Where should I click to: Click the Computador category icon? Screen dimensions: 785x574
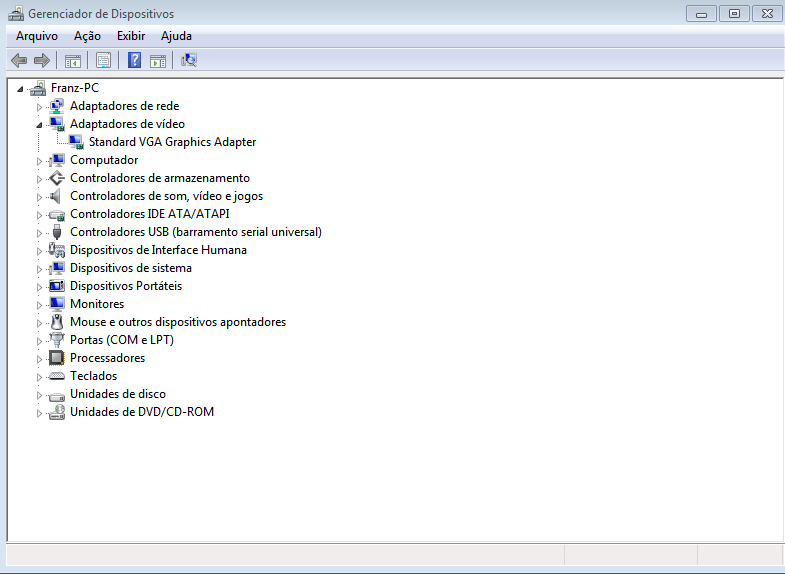(57, 160)
